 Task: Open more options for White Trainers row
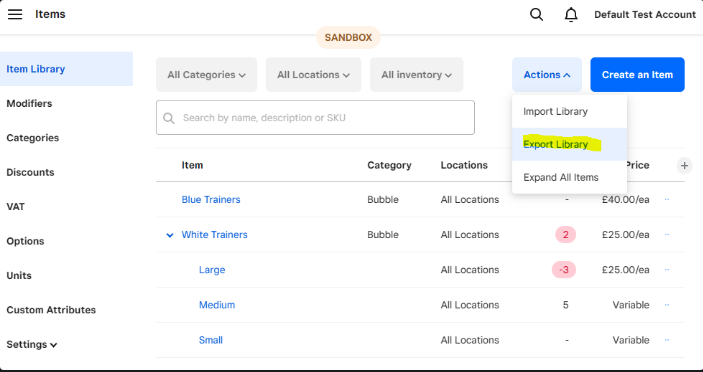pyautogui.click(x=667, y=234)
